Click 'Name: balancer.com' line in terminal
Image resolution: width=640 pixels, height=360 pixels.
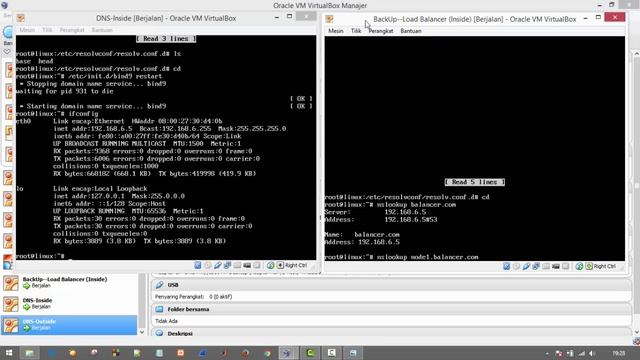[x=362, y=235]
